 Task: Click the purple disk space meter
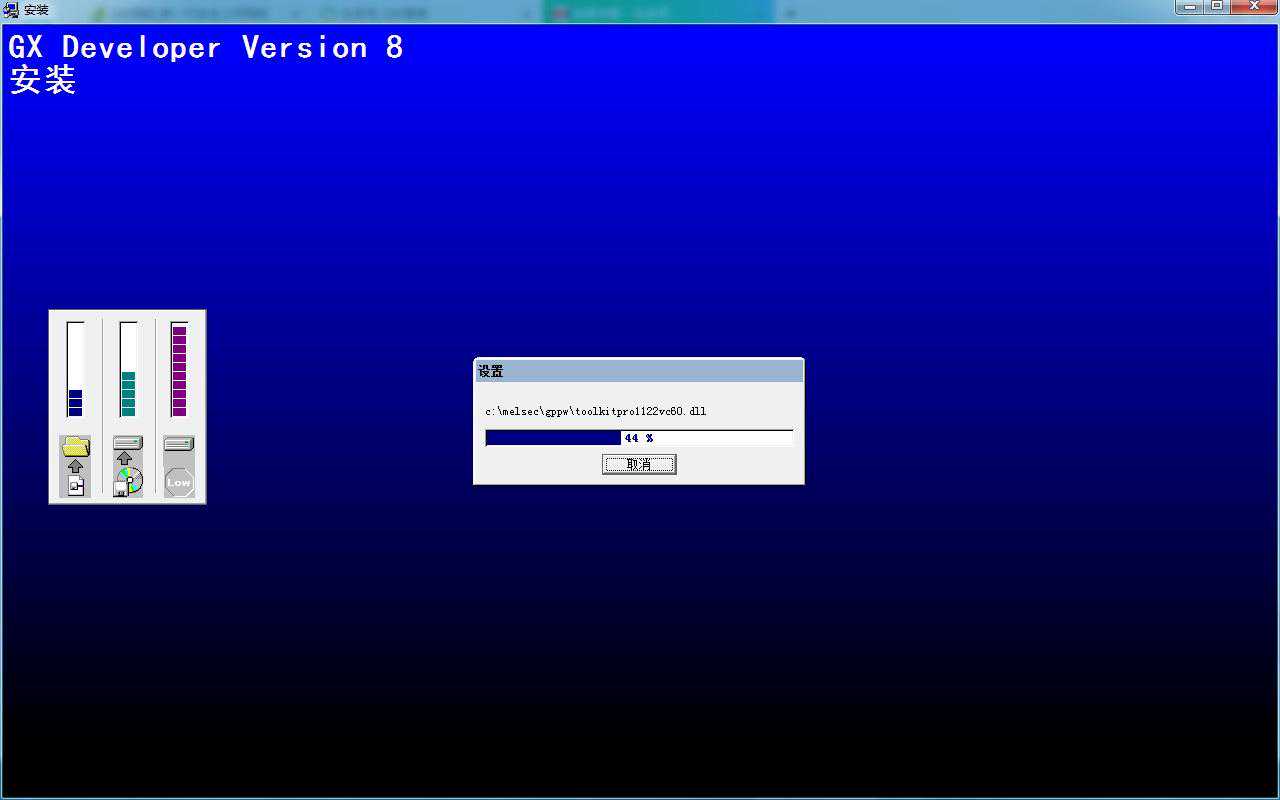pyautogui.click(x=179, y=369)
